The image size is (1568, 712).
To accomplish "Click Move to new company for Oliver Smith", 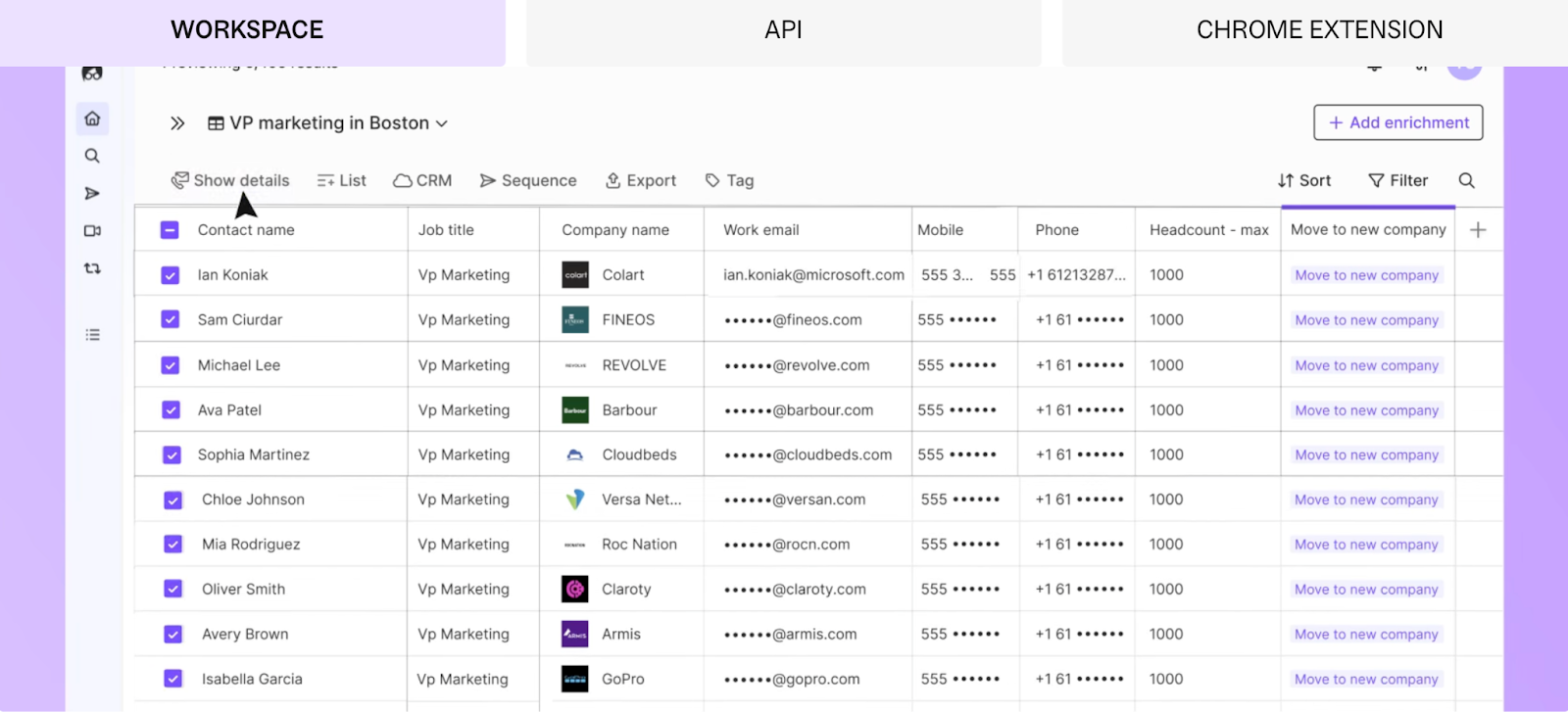I will (x=1366, y=590).
